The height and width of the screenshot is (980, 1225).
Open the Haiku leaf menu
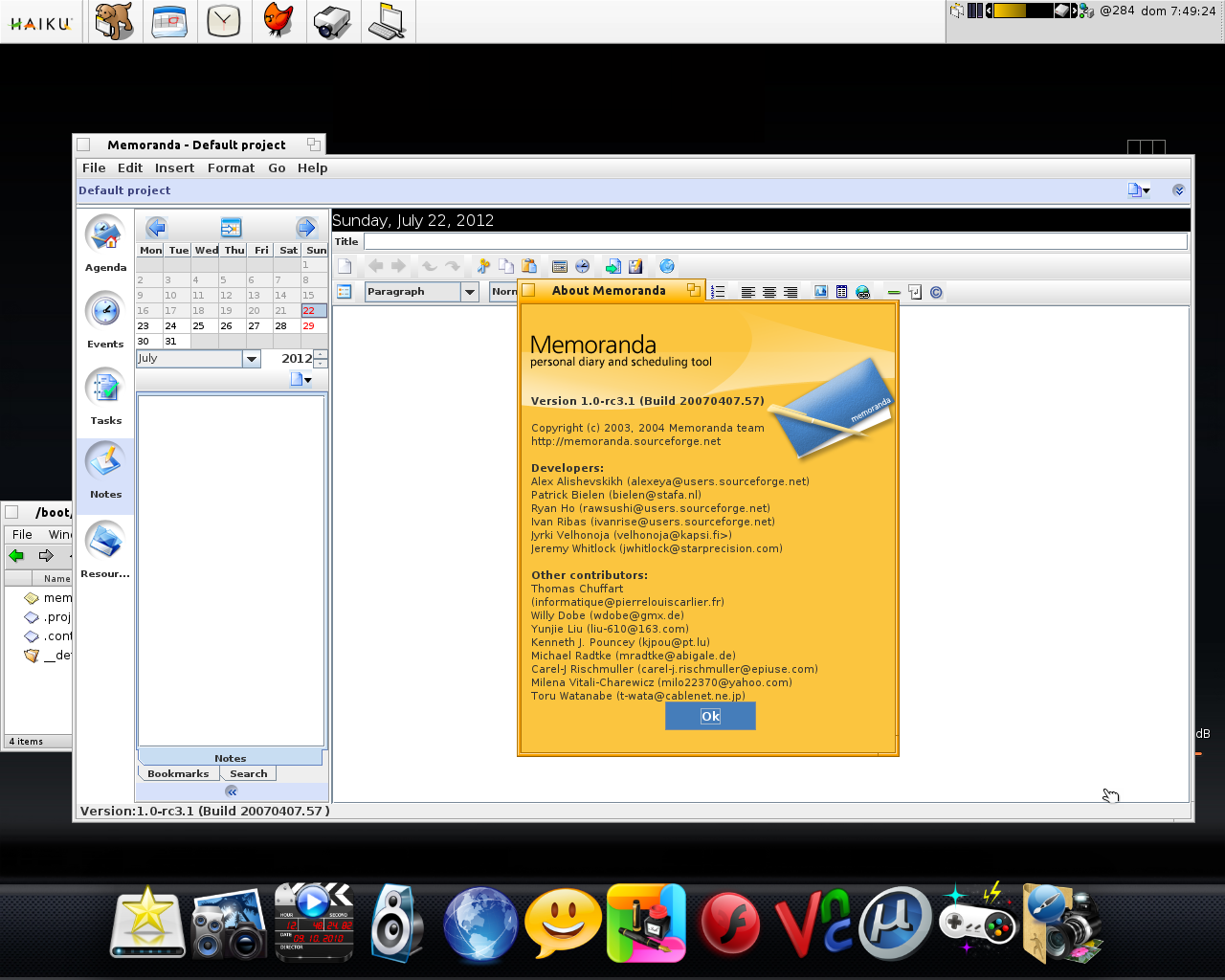[41, 22]
